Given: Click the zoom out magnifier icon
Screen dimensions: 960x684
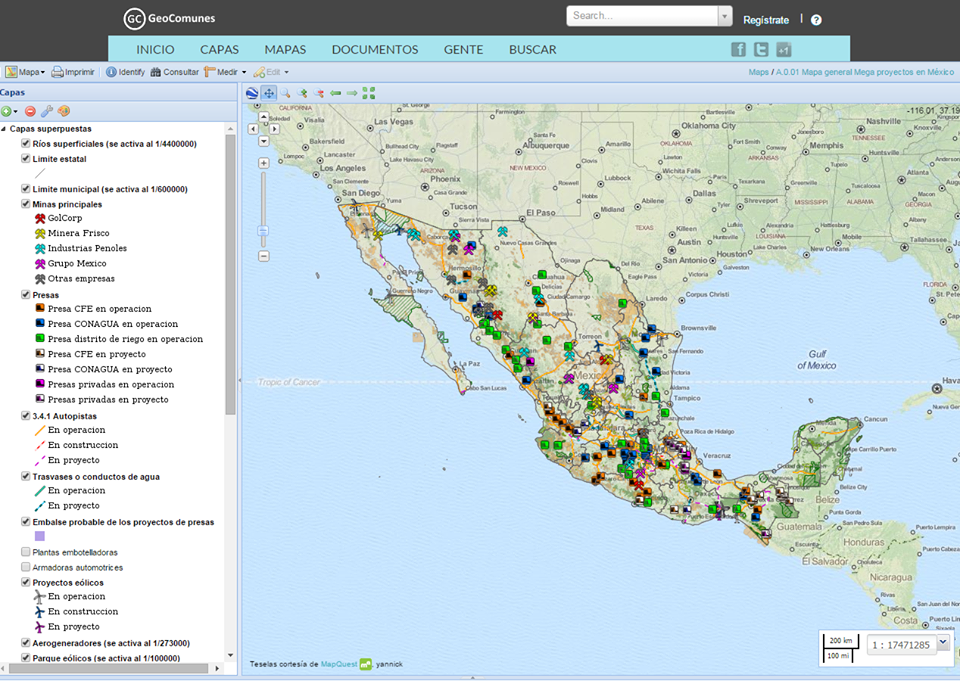Looking at the screenshot, I should (x=318, y=93).
